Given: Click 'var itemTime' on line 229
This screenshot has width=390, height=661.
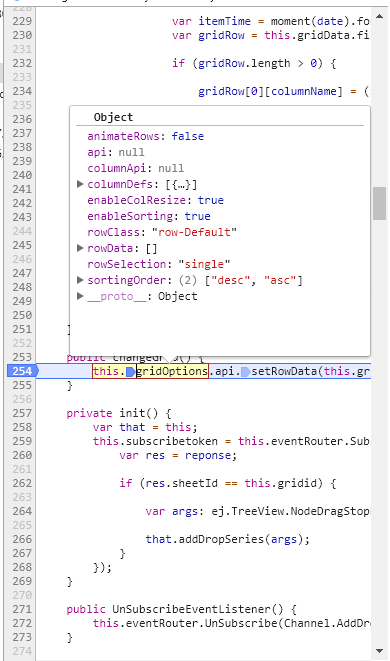Looking at the screenshot, I should click(211, 21).
